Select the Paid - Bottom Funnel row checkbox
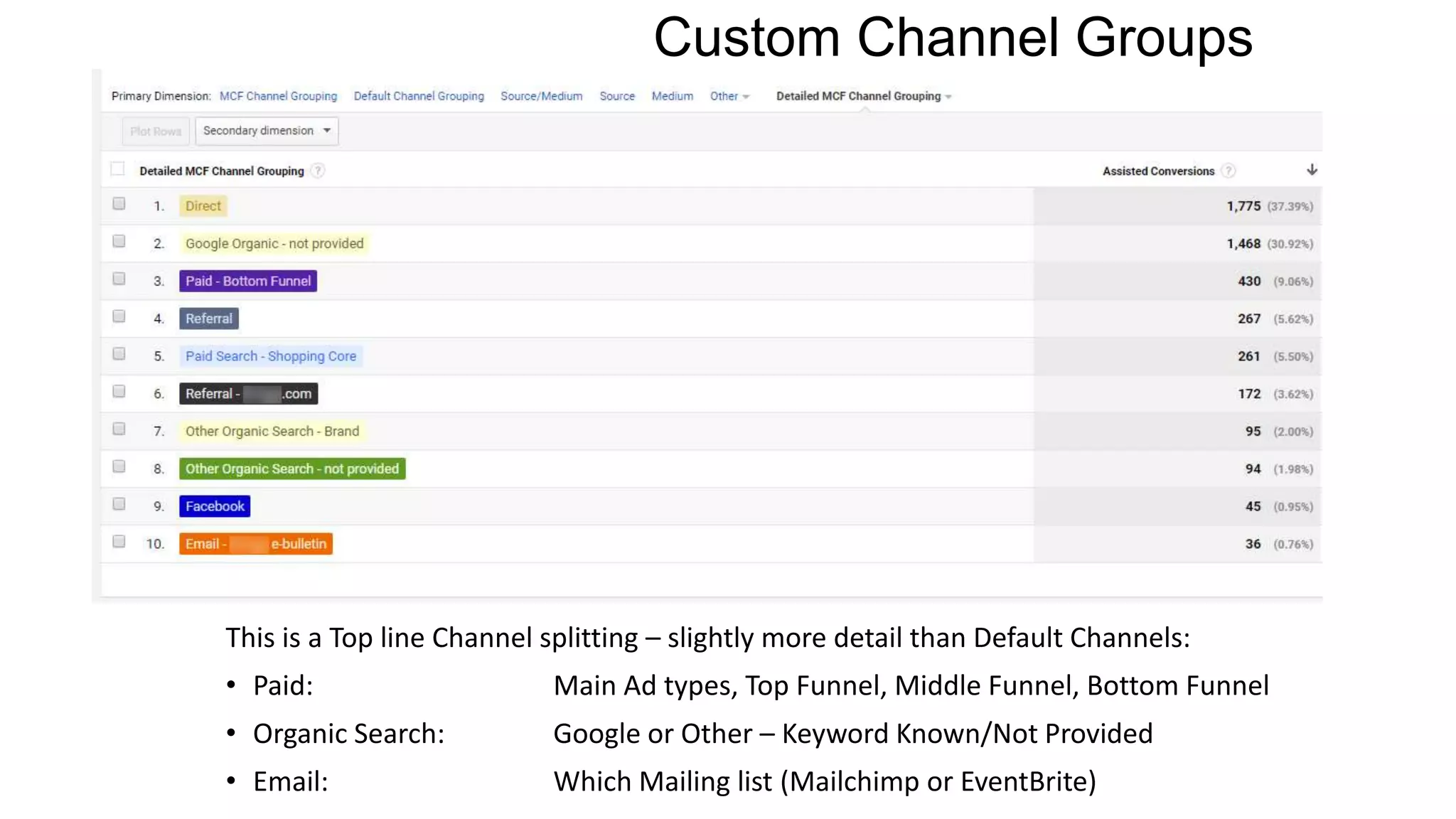Image resolution: width=1456 pixels, height=819 pixels. (x=119, y=279)
